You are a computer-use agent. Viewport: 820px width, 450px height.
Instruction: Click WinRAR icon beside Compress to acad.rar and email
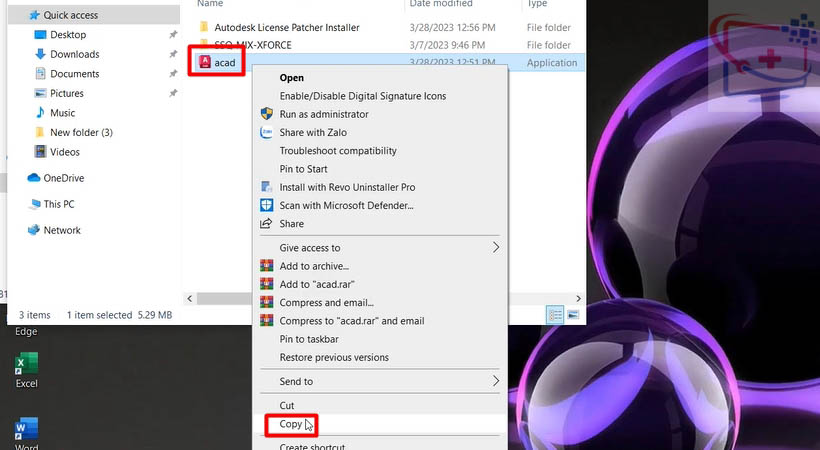(x=267, y=321)
